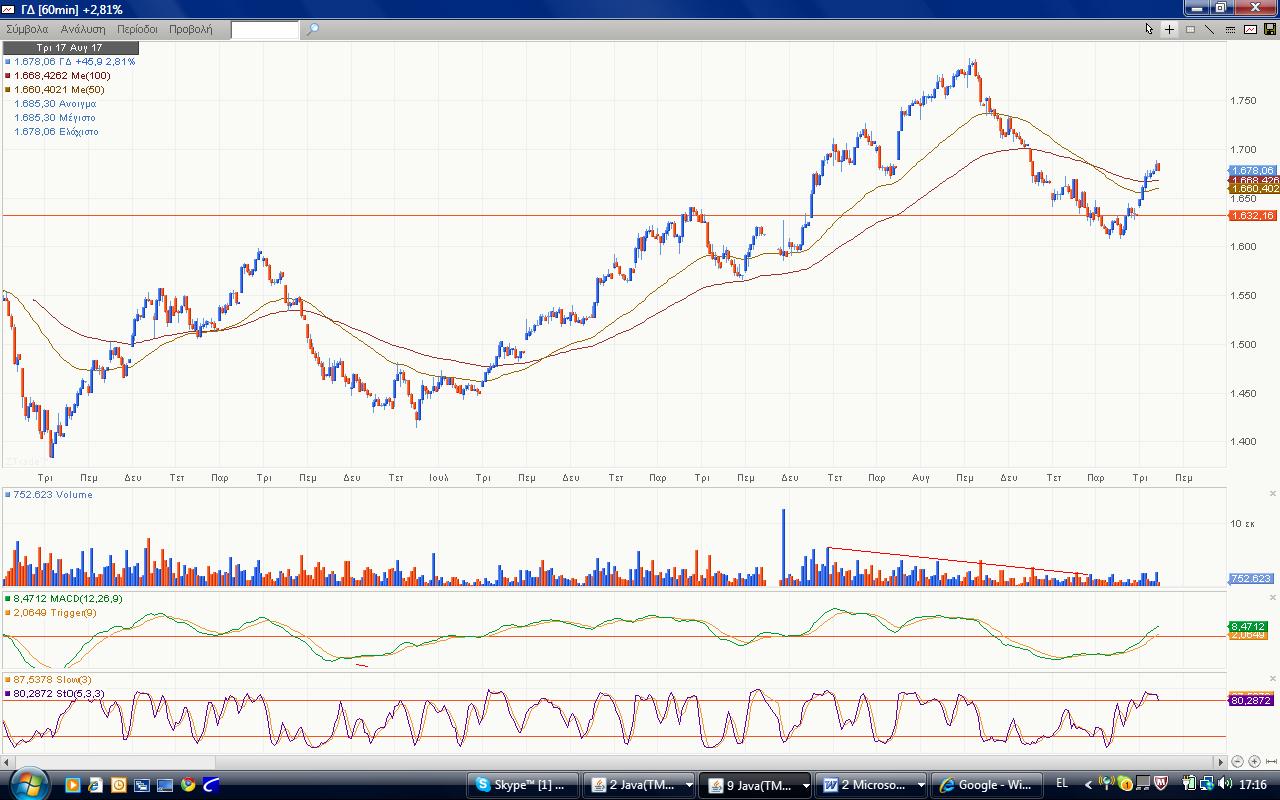The image size is (1280, 800).
Task: Open the Σύμβολα menu
Action: [x=27, y=29]
